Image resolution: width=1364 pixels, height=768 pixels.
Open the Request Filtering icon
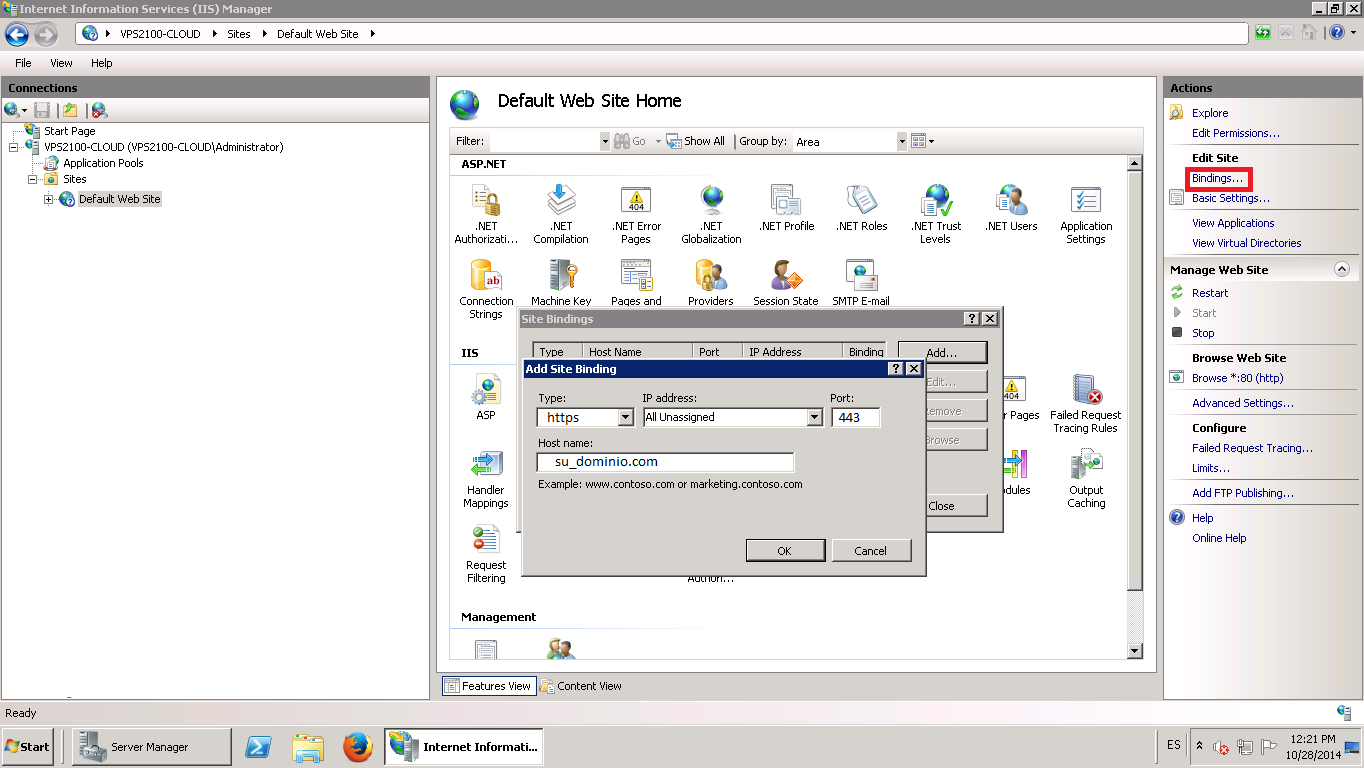point(486,553)
